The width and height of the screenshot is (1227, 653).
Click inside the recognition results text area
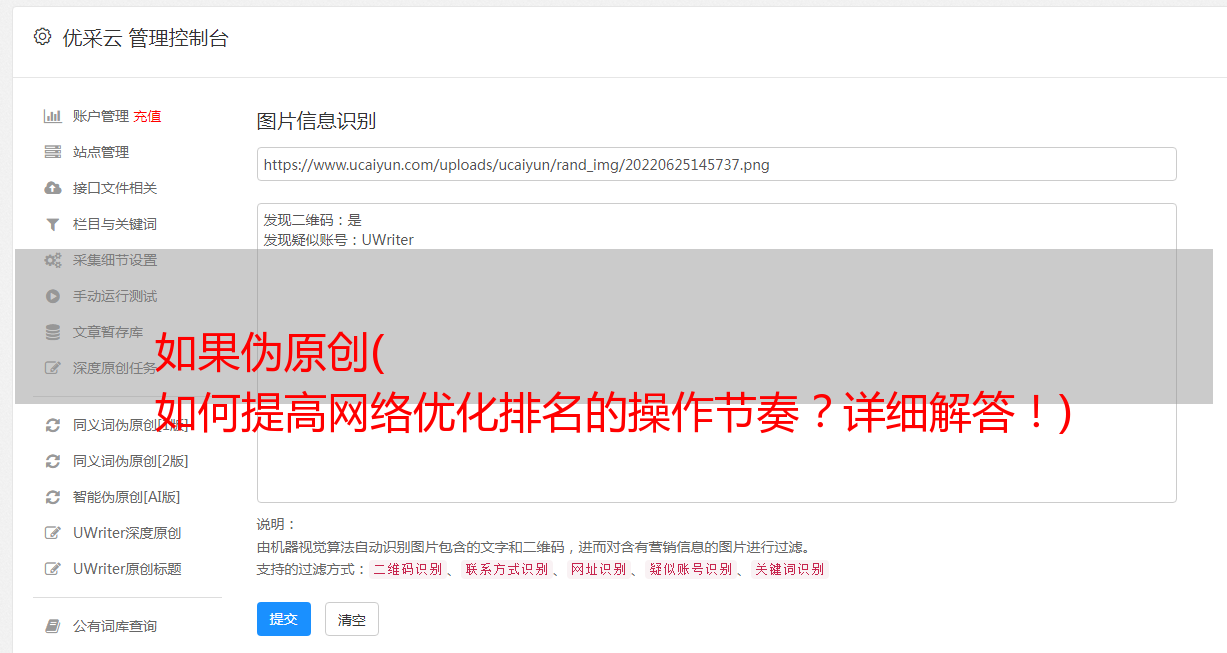(x=716, y=352)
